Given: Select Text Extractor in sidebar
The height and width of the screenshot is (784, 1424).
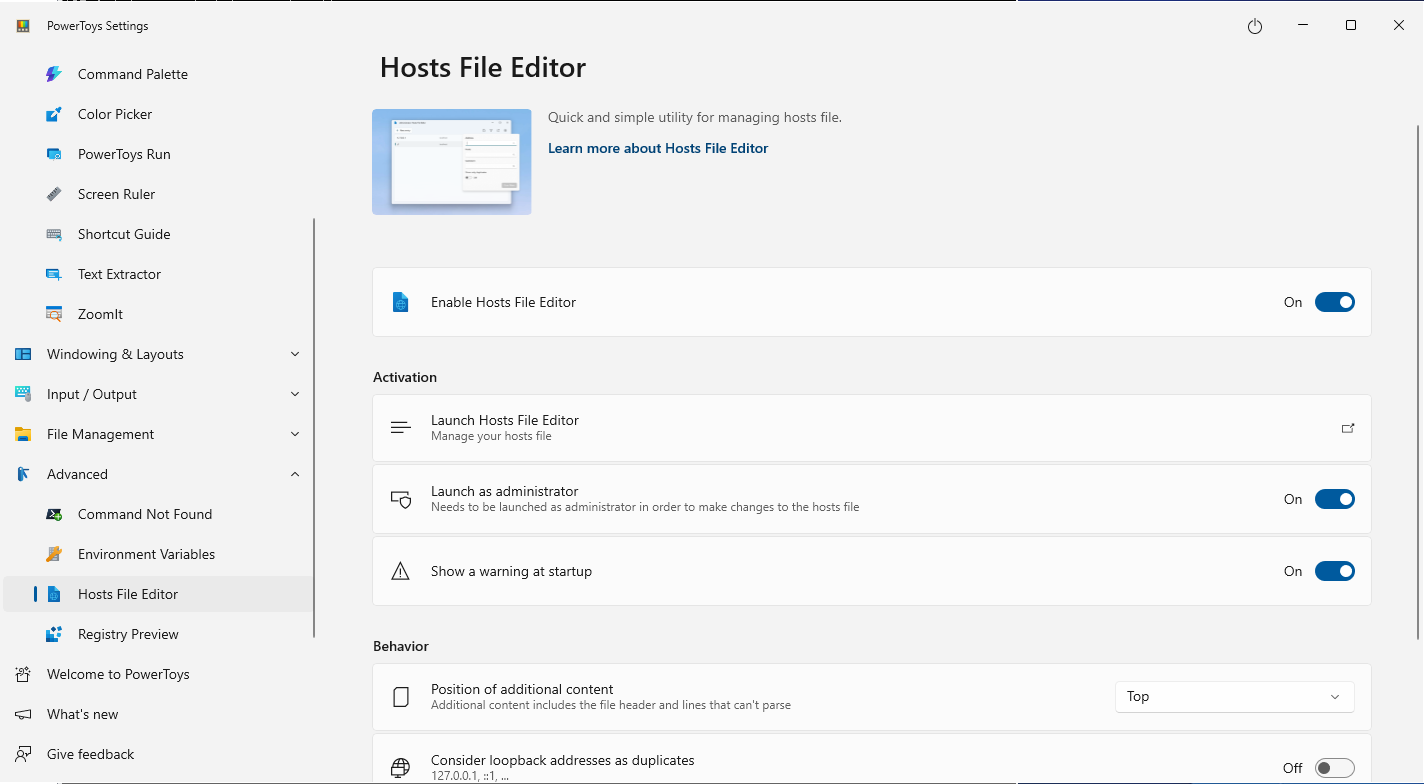Looking at the screenshot, I should [x=158, y=274].
